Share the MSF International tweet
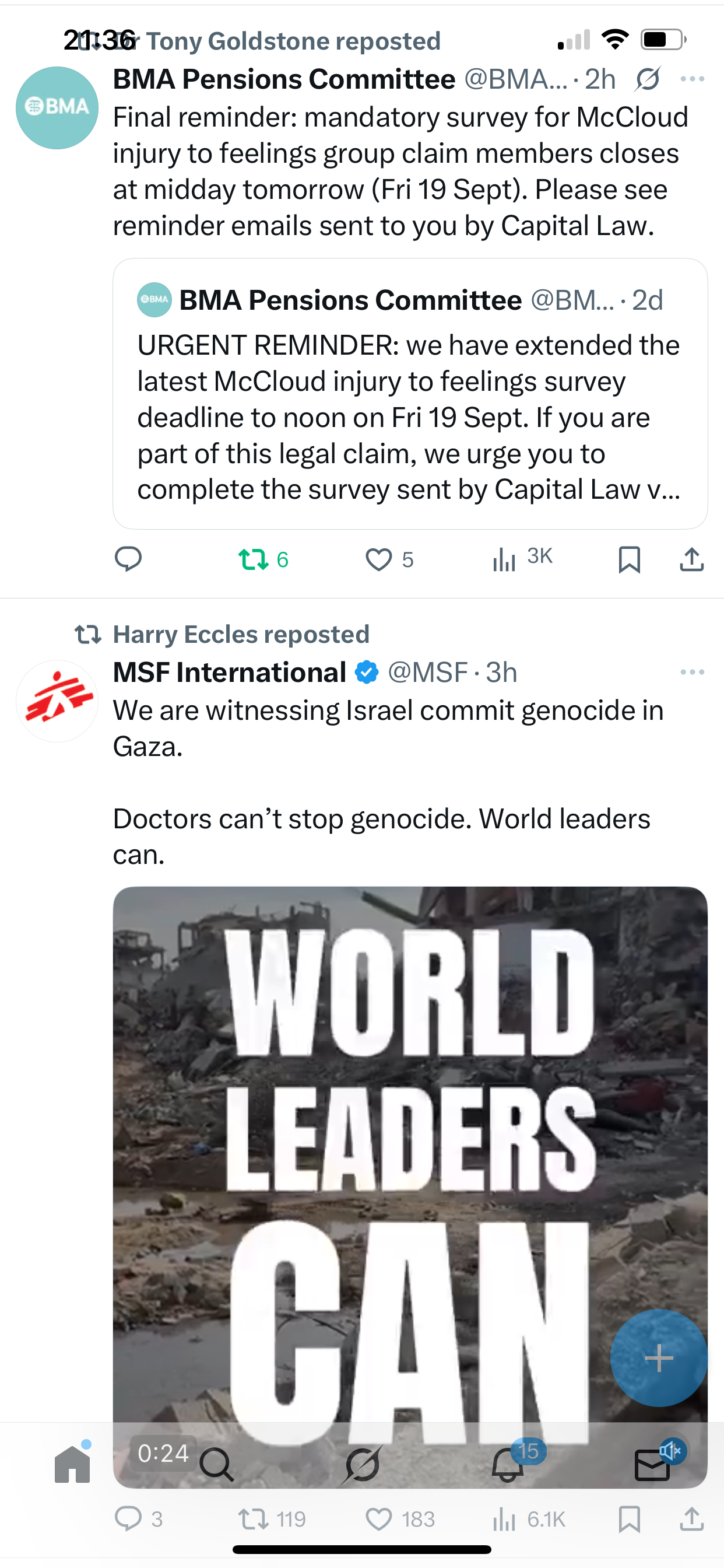 click(691, 1518)
